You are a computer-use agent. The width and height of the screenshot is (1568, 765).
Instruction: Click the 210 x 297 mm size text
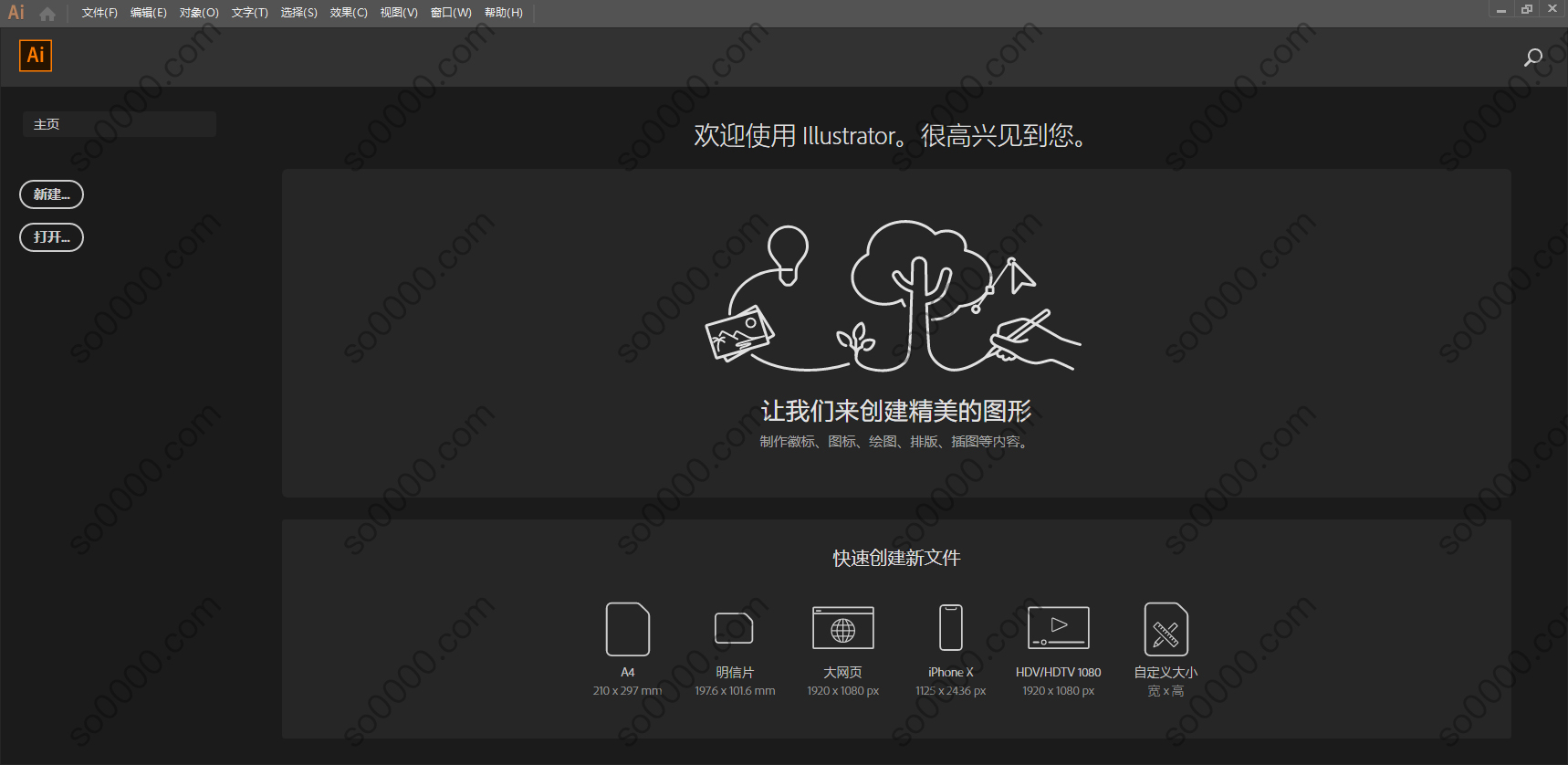627,691
